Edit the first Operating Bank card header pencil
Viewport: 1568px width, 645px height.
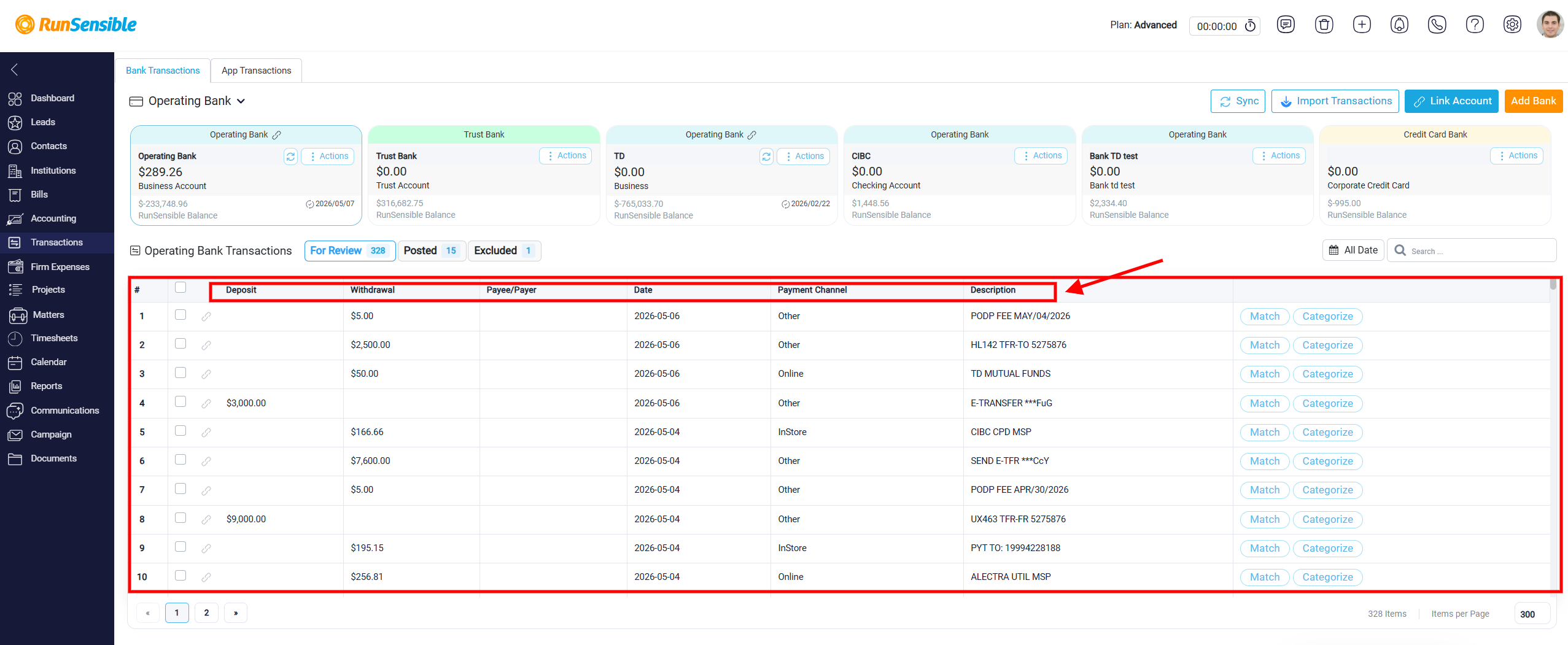click(277, 134)
